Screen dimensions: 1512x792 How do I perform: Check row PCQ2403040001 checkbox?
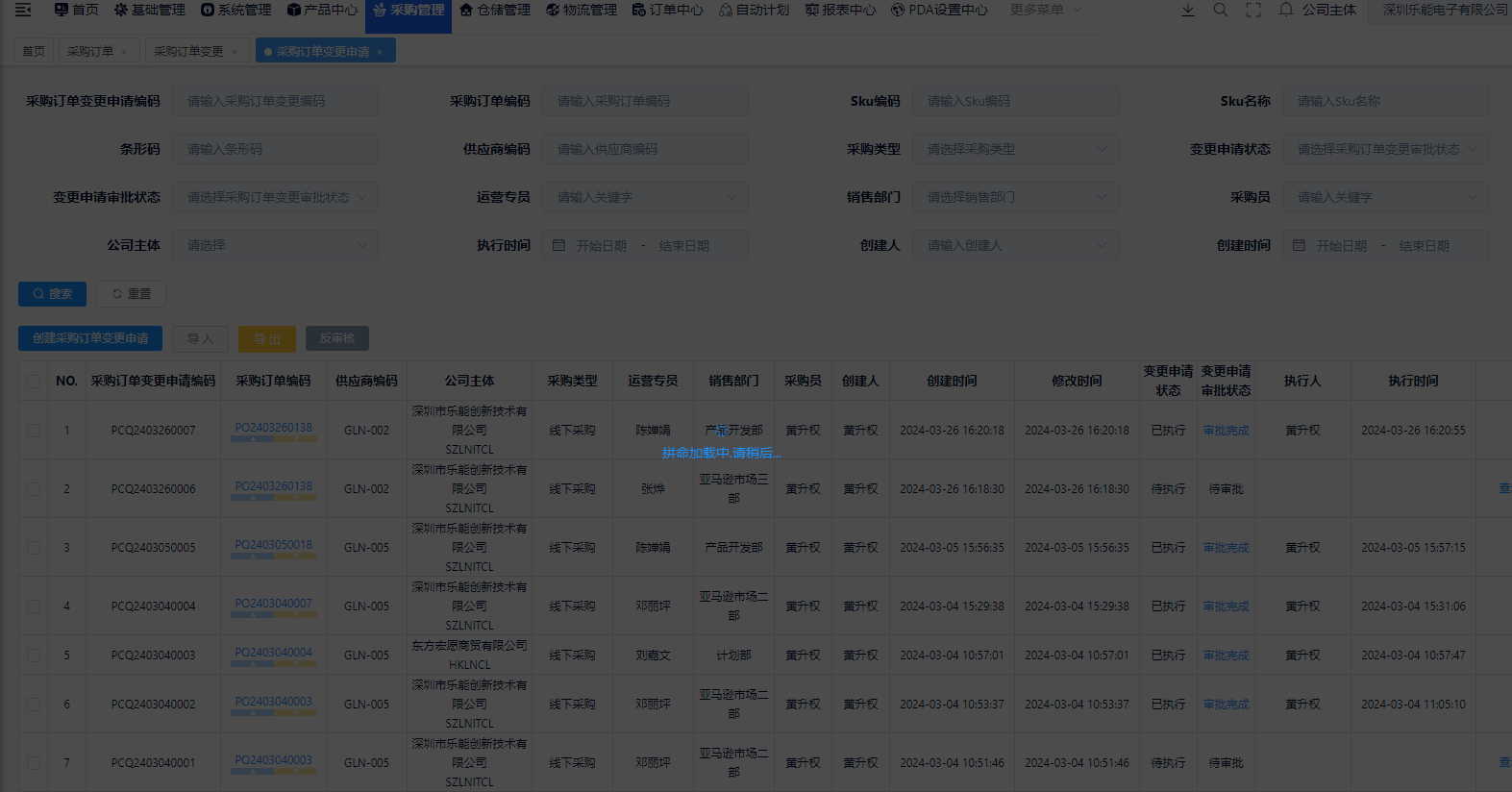(34, 763)
